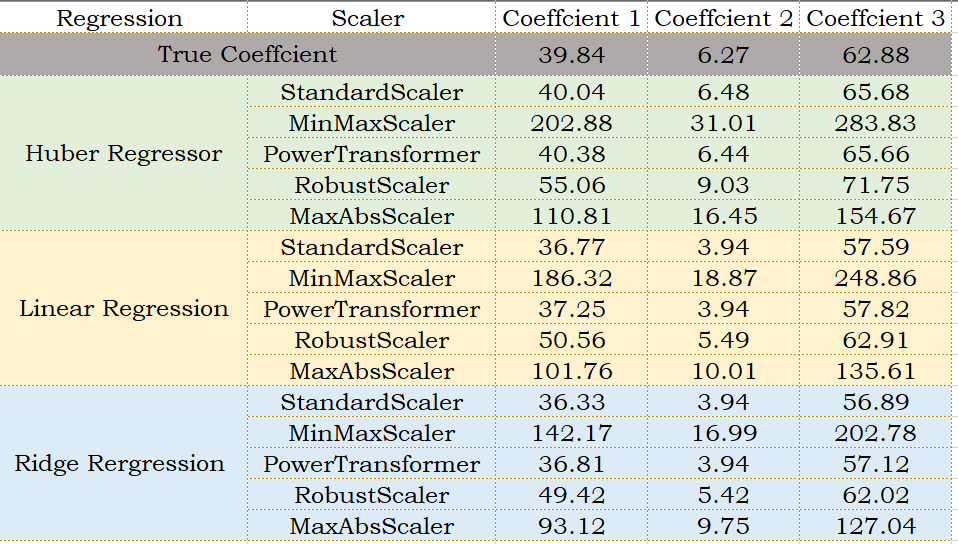Click the Coeffcient 1 header cell
This screenshot has height=544, width=958.
point(573,18)
